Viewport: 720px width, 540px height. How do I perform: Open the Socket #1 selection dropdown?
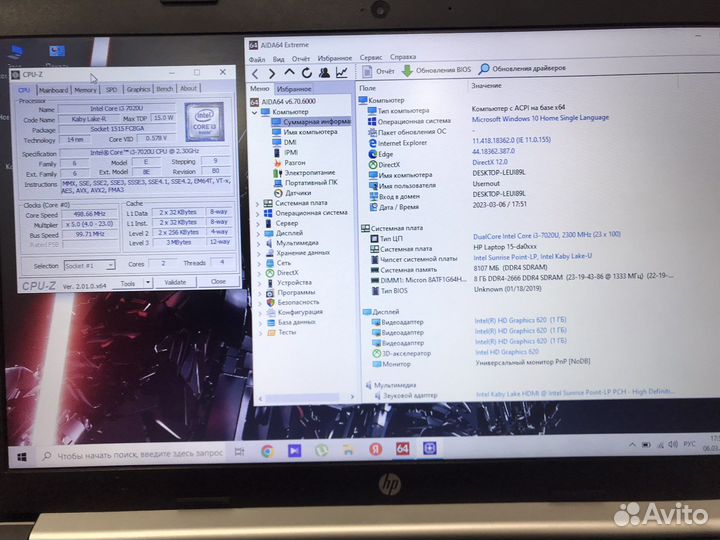pyautogui.click(x=91, y=266)
